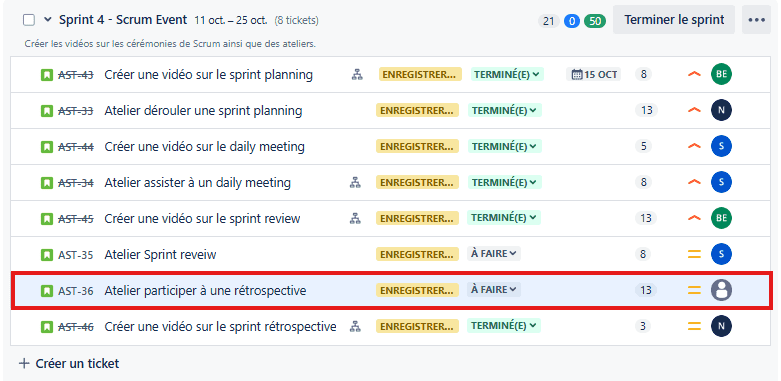Click the medium priority icon on AST-35
The height and width of the screenshot is (381, 781).
694,254
